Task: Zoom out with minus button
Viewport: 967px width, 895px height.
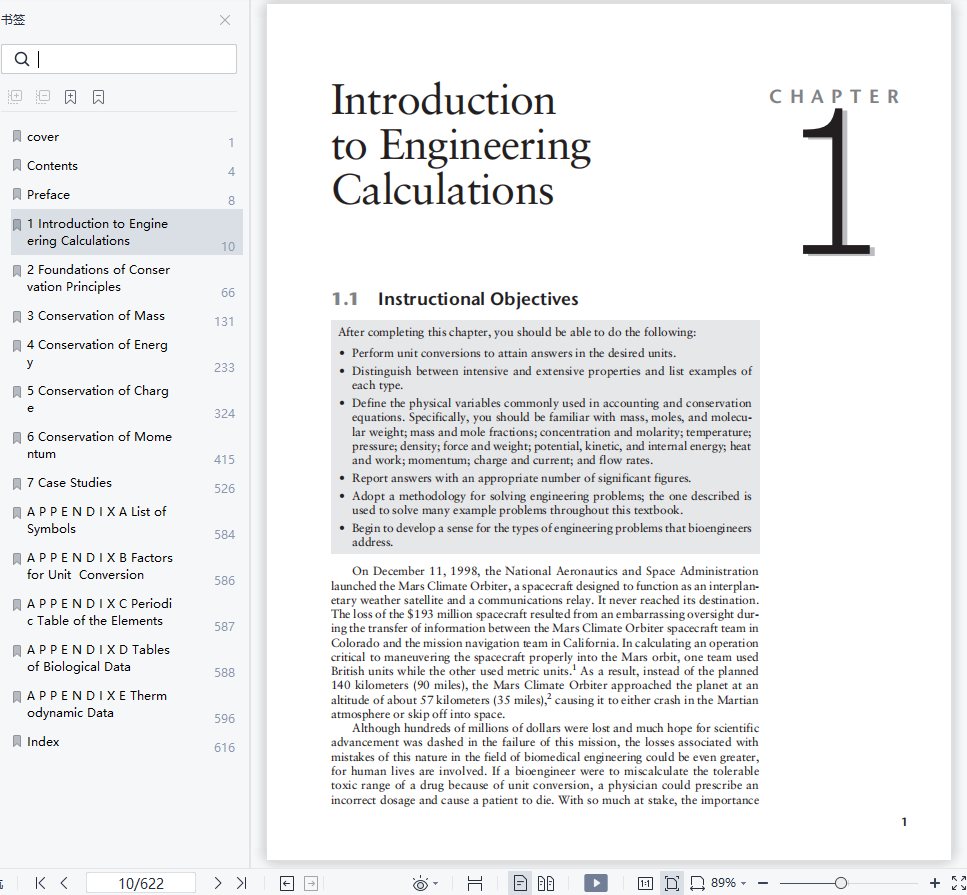Action: coord(763,883)
